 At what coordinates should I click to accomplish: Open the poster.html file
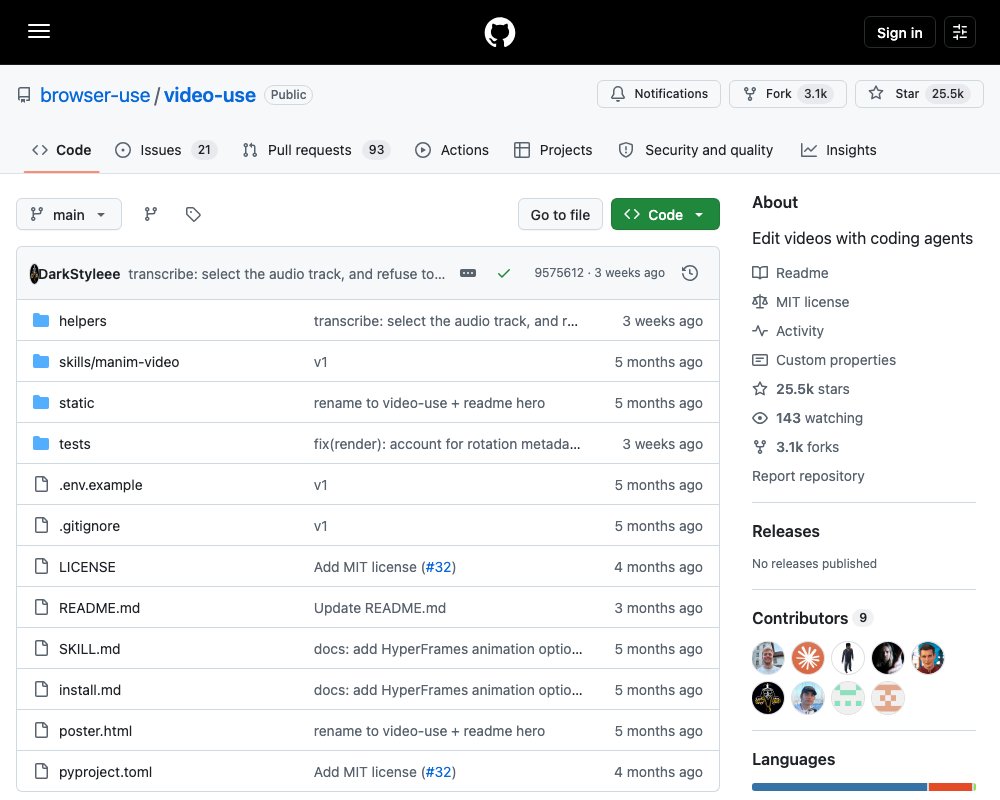click(96, 731)
